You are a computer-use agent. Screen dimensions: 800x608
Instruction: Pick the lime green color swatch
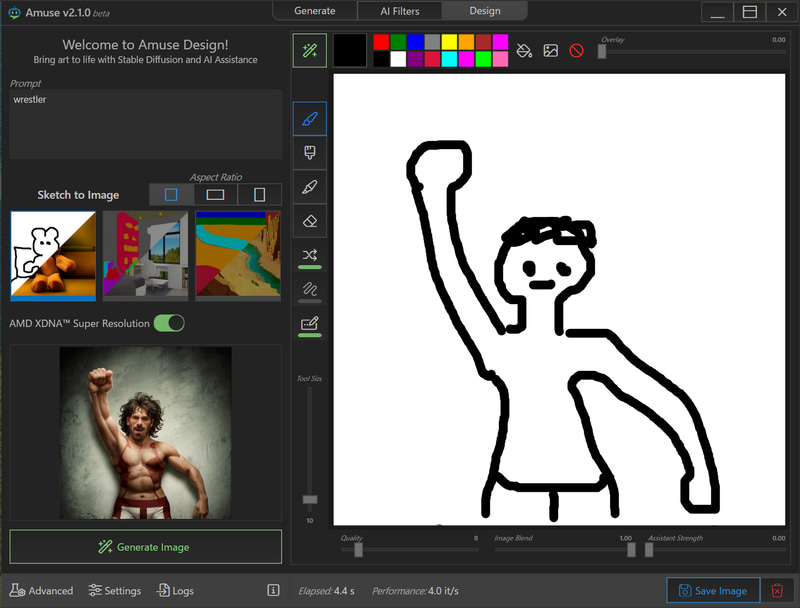pyautogui.click(x=483, y=59)
